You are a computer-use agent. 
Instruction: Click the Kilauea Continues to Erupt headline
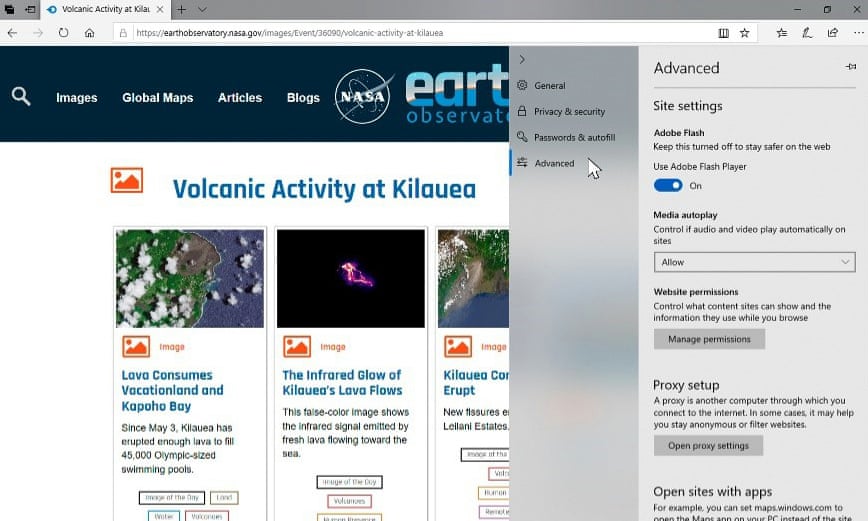(x=476, y=383)
